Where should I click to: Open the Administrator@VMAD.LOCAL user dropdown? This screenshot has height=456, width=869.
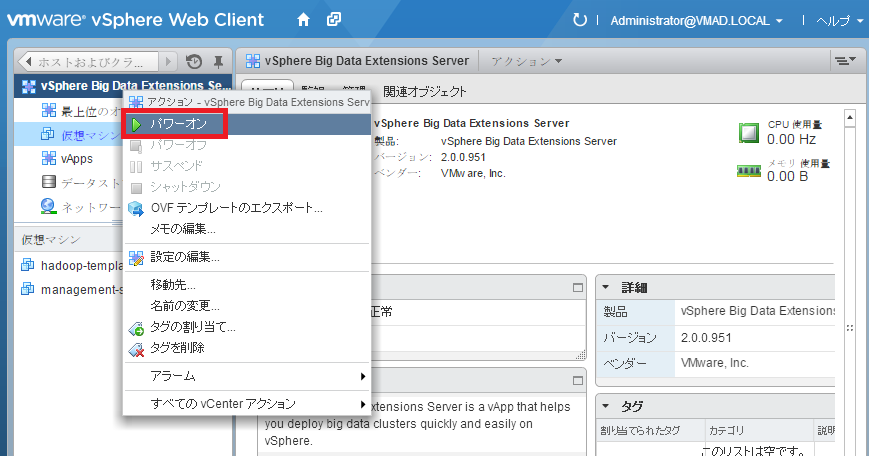tap(697, 21)
